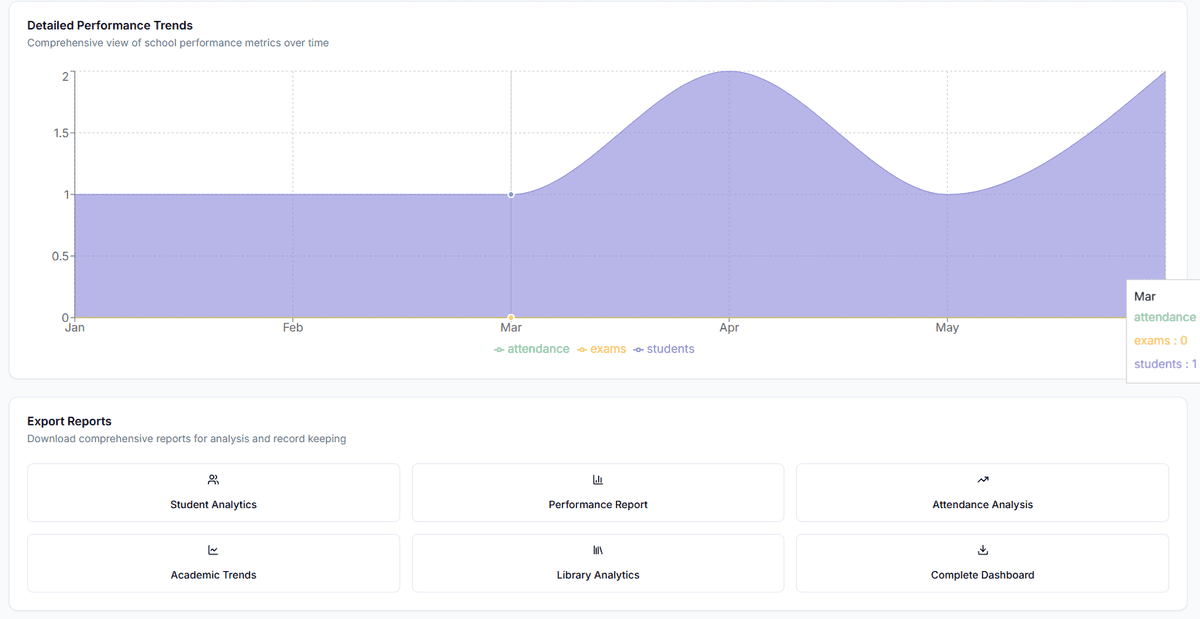Export the Complete Dashboard report
Viewport: 1200px width, 619px height.
982,562
